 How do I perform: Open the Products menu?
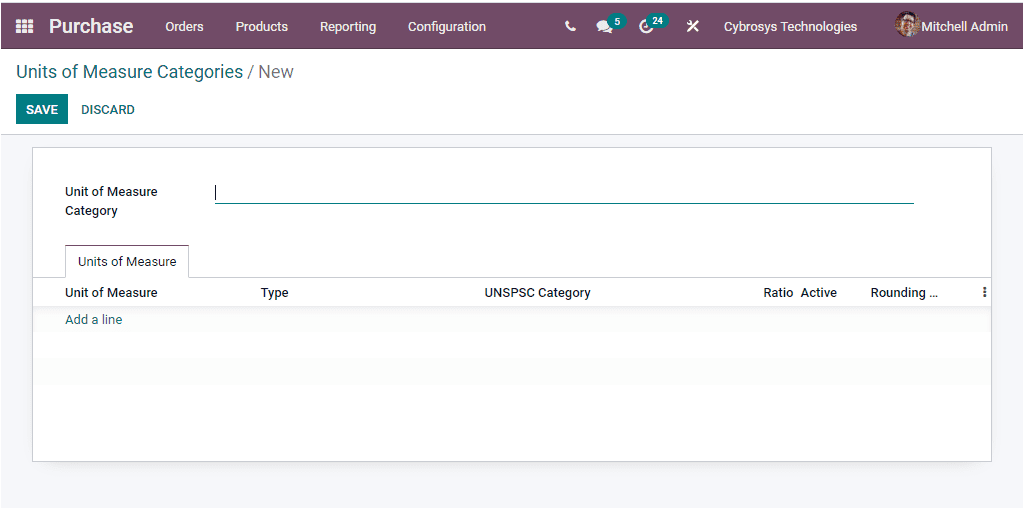pos(261,27)
